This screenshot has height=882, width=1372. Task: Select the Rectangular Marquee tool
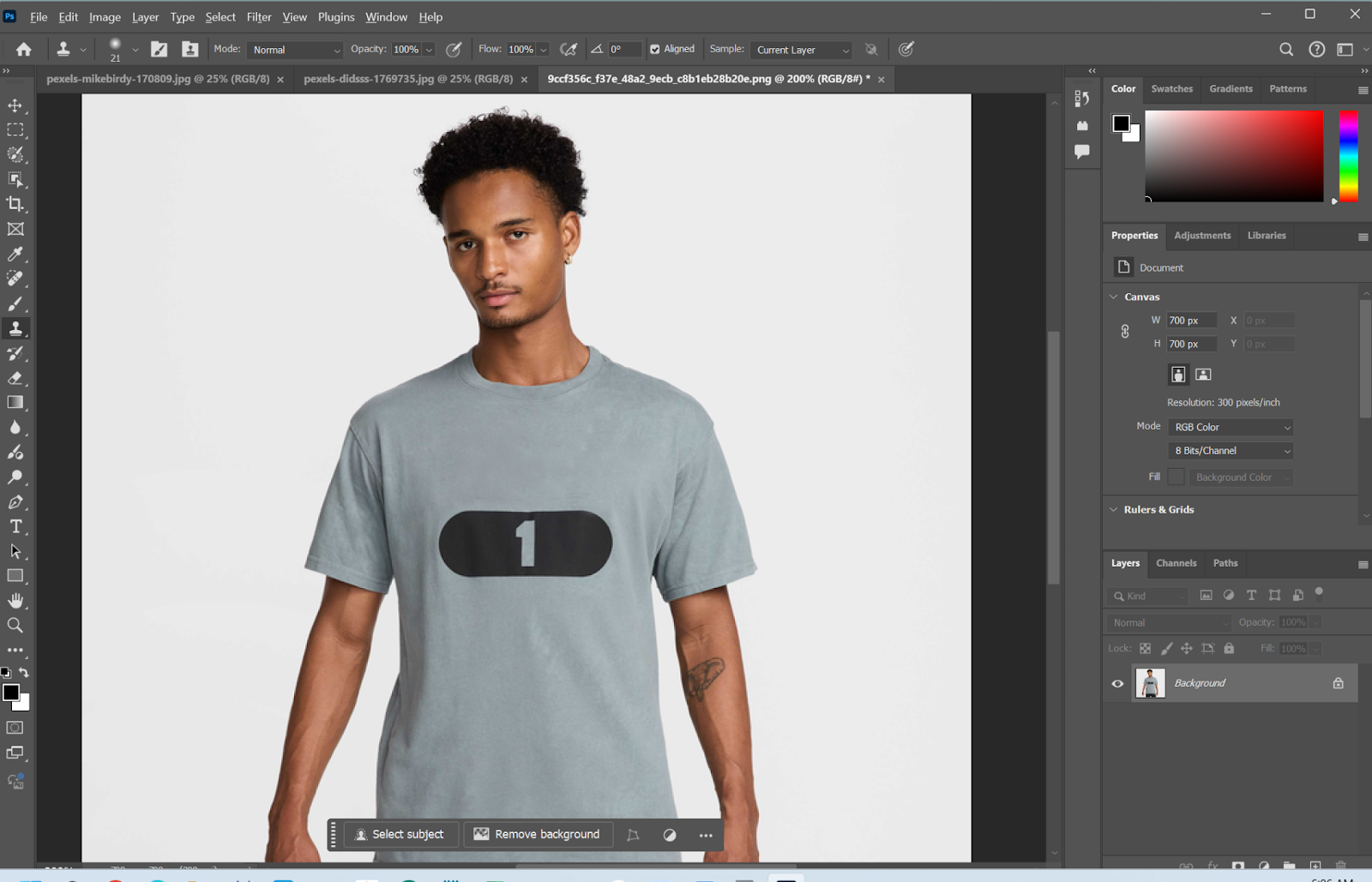(15, 130)
